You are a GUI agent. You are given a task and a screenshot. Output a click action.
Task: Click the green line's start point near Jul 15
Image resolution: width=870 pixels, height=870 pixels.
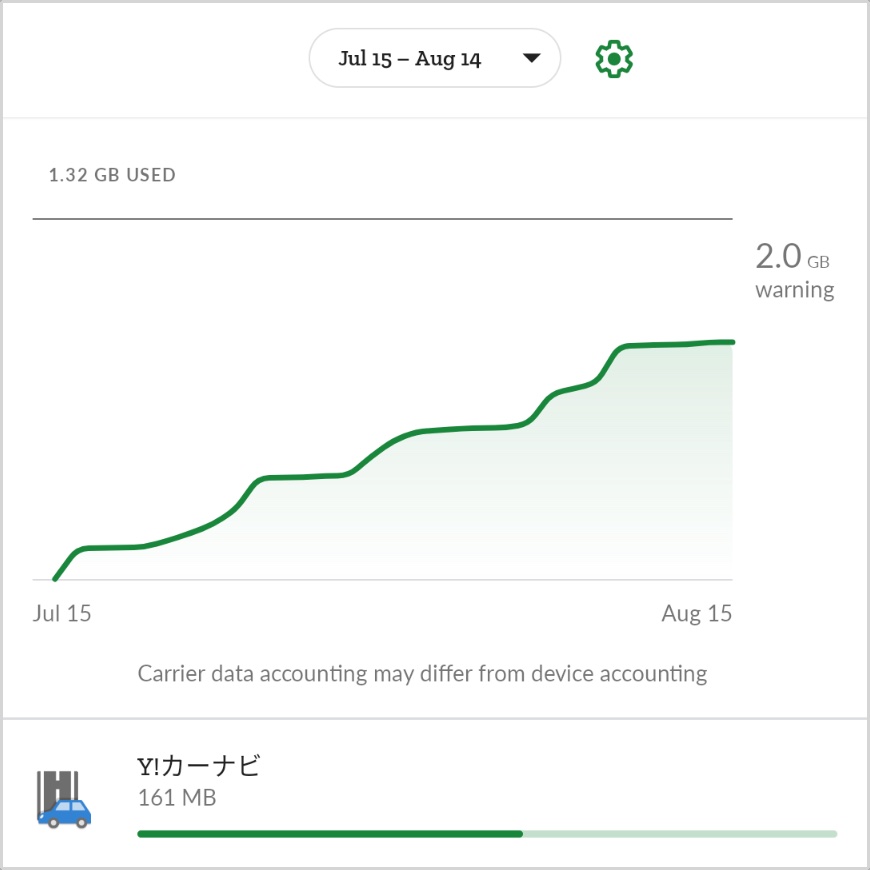point(56,578)
